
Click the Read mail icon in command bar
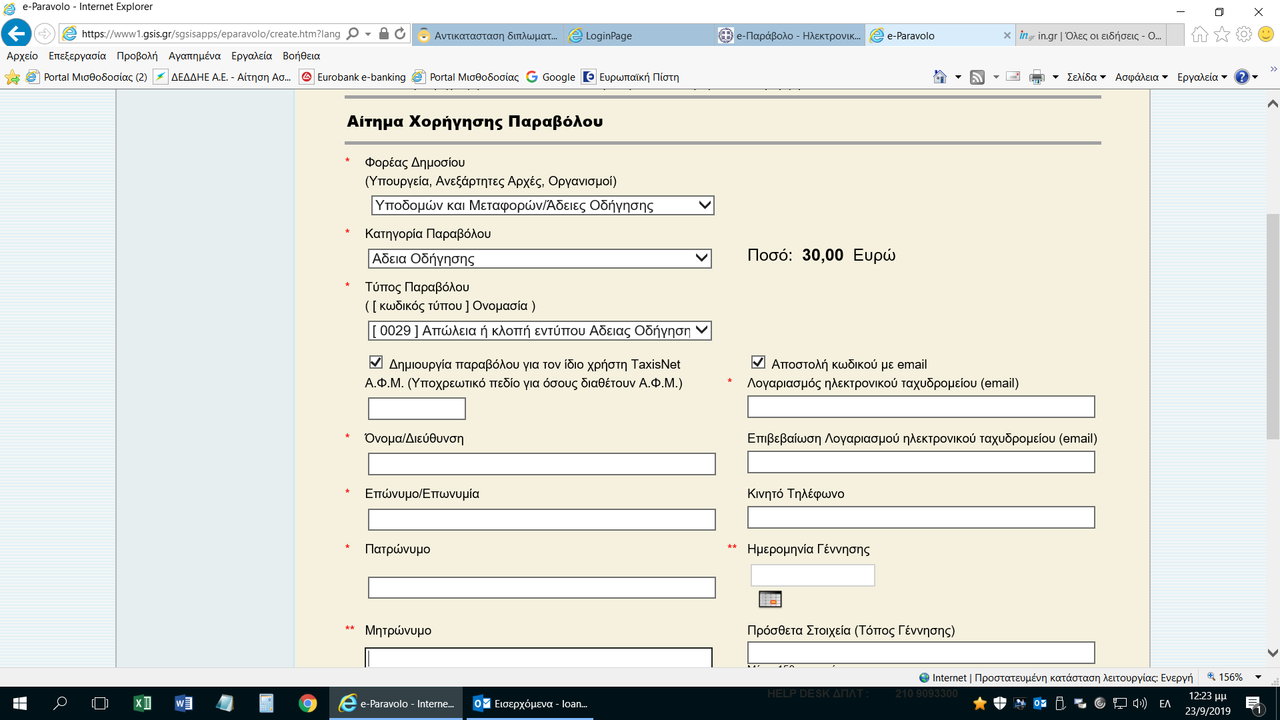[x=1013, y=77]
